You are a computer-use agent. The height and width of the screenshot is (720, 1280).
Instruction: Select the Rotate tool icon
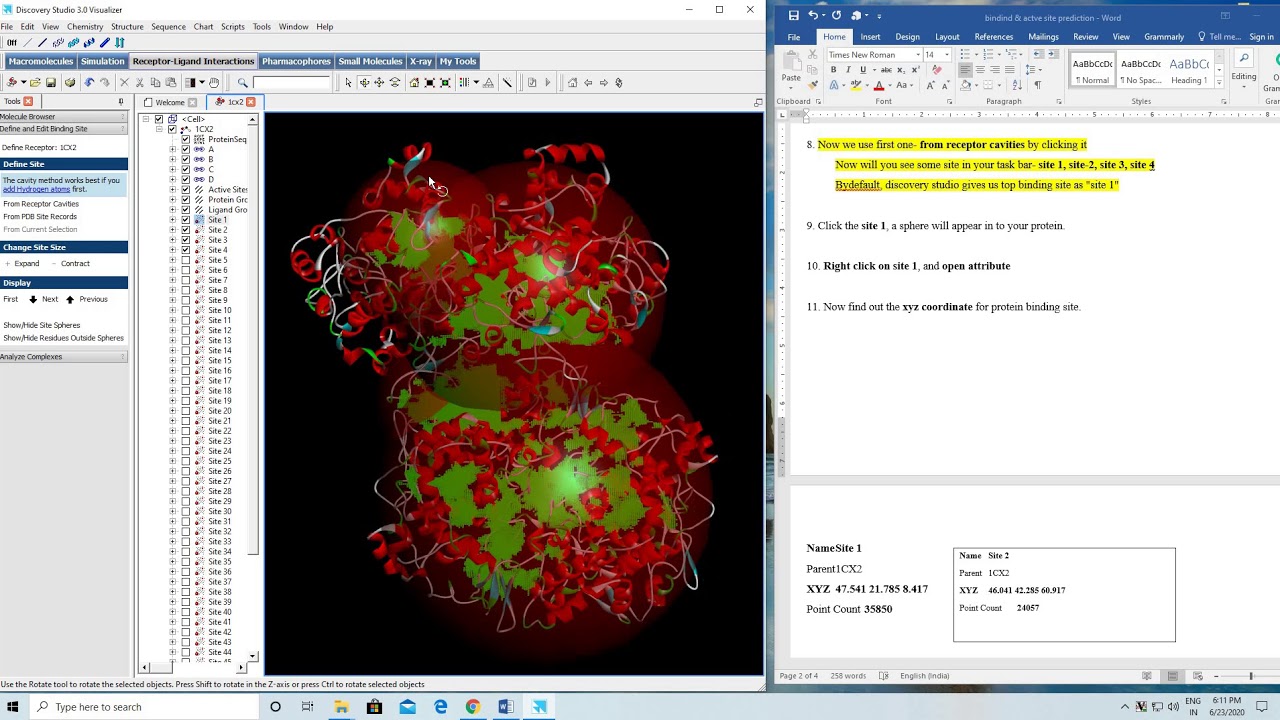[364, 83]
